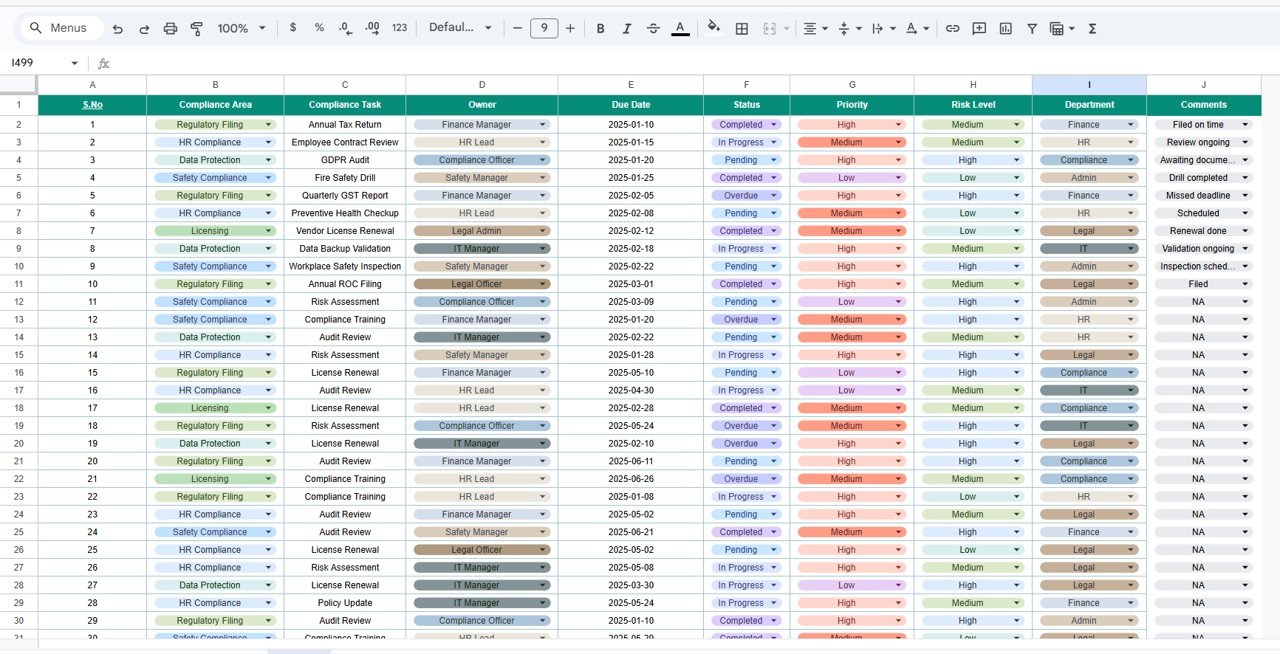Open the Functions menu via sigma icon
The image size is (1280, 654).
(x=1089, y=28)
